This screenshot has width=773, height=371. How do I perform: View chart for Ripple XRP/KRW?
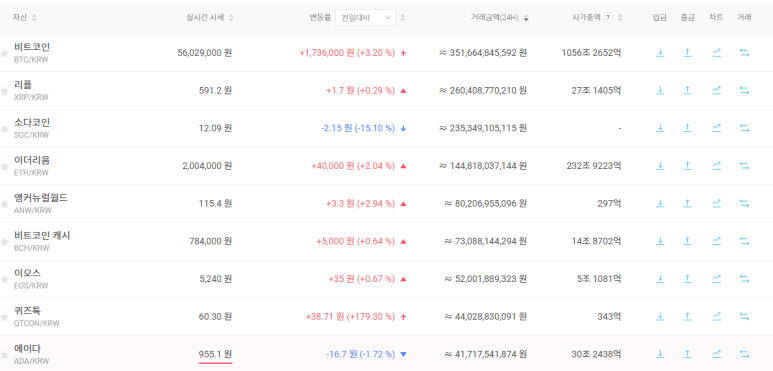coord(716,90)
